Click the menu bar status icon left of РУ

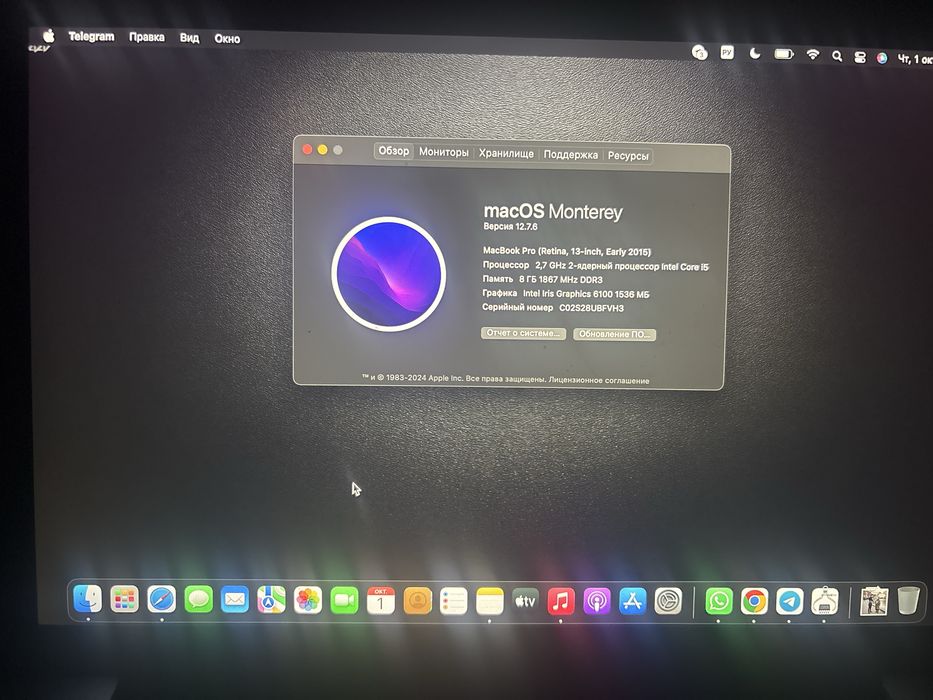tap(700, 52)
